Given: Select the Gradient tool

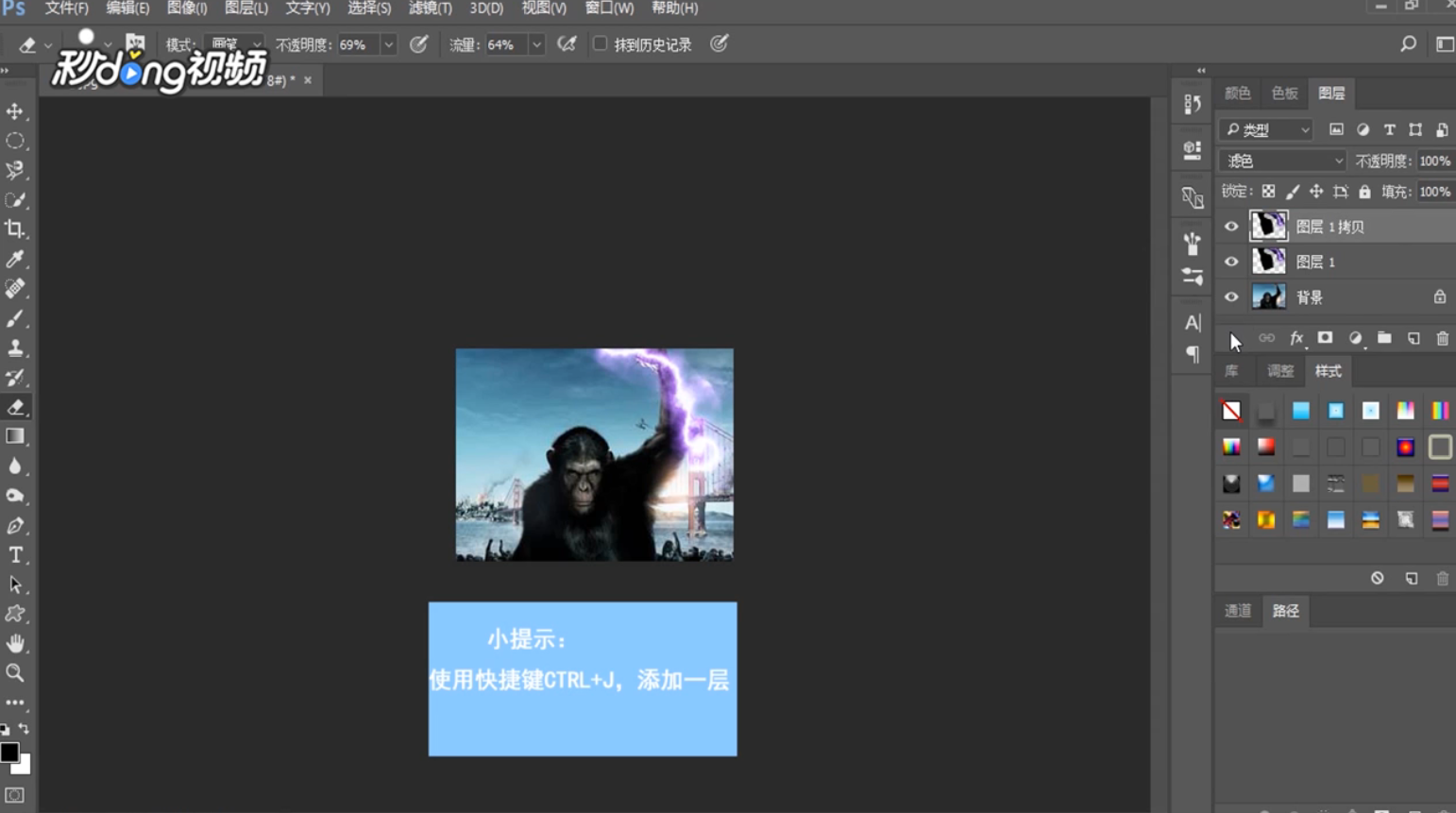Looking at the screenshot, I should pos(15,436).
